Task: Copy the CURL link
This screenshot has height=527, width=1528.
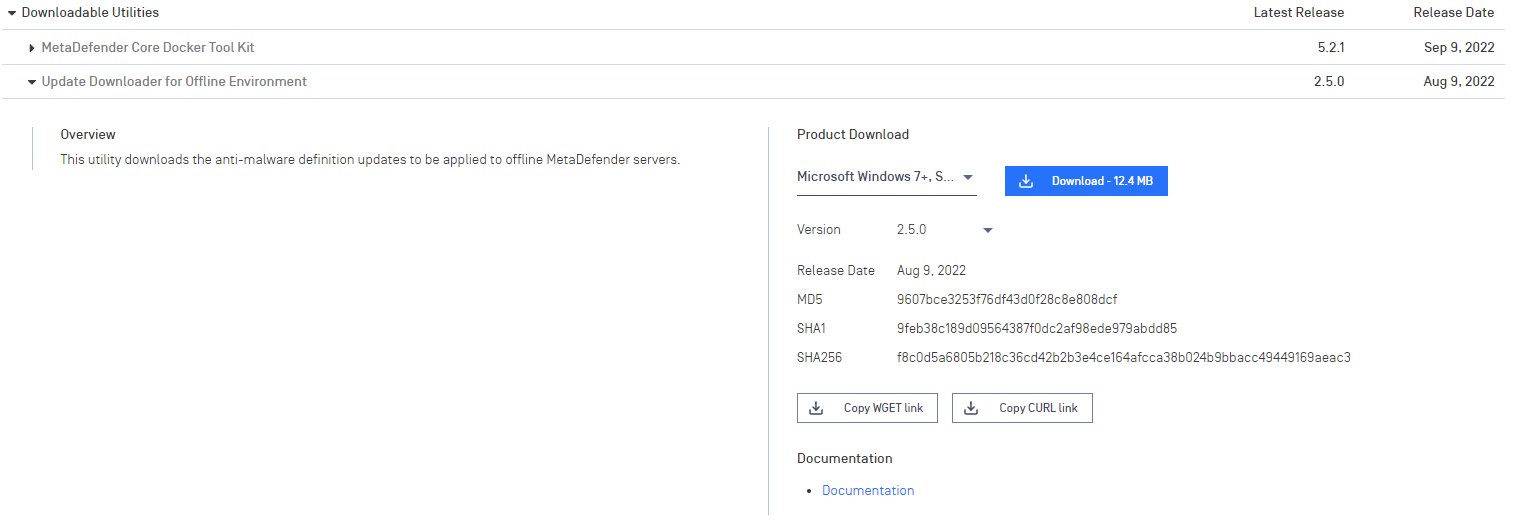Action: pyautogui.click(x=1022, y=408)
